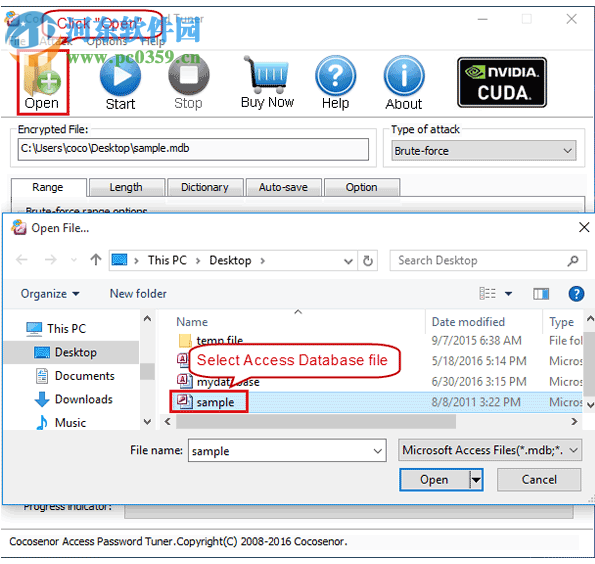595x564 pixels.
Task: Sort by Date modified column
Action: (468, 322)
